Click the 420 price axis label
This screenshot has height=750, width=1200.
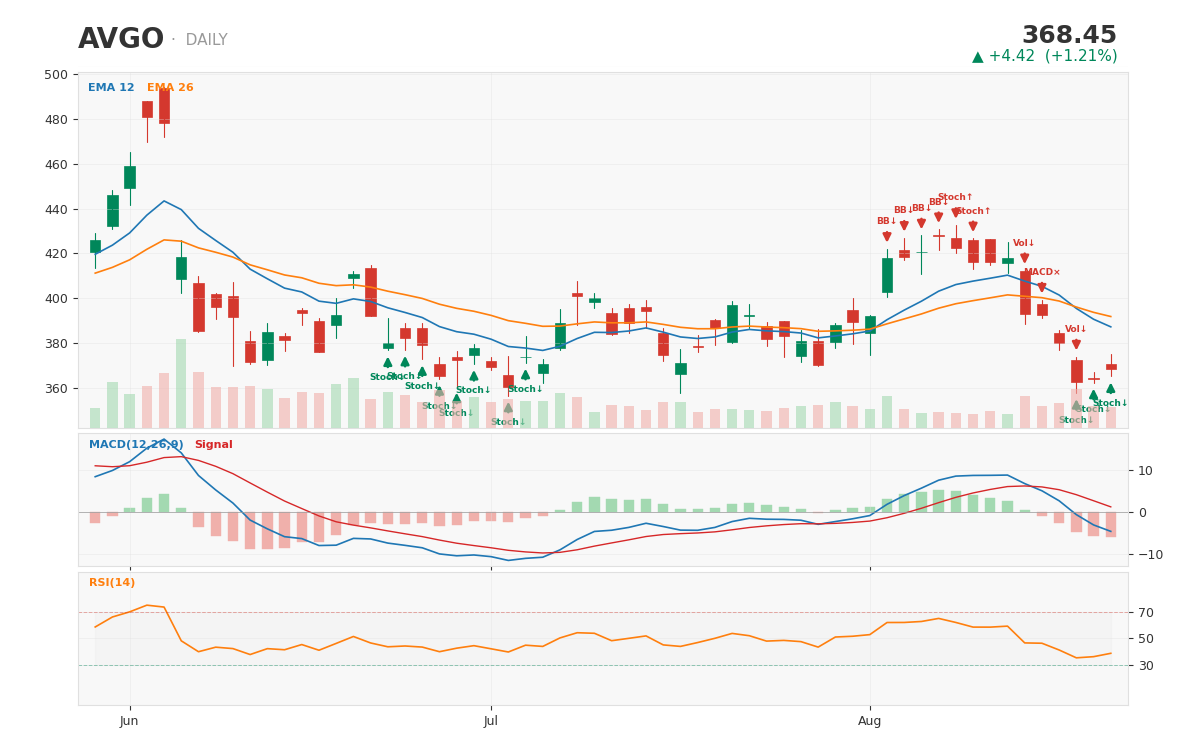tap(57, 254)
